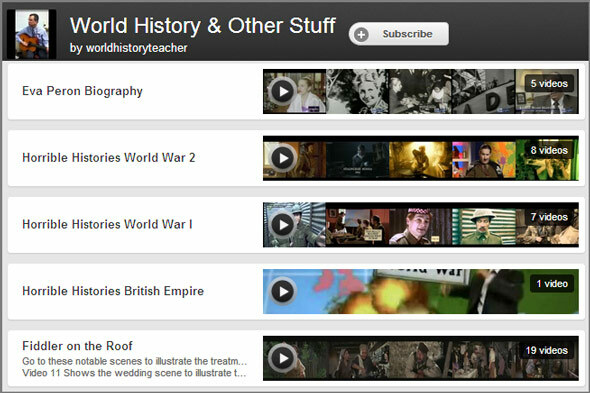This screenshot has height=393, width=590.
Task: Click the 8 videos badge
Action: pos(549,150)
